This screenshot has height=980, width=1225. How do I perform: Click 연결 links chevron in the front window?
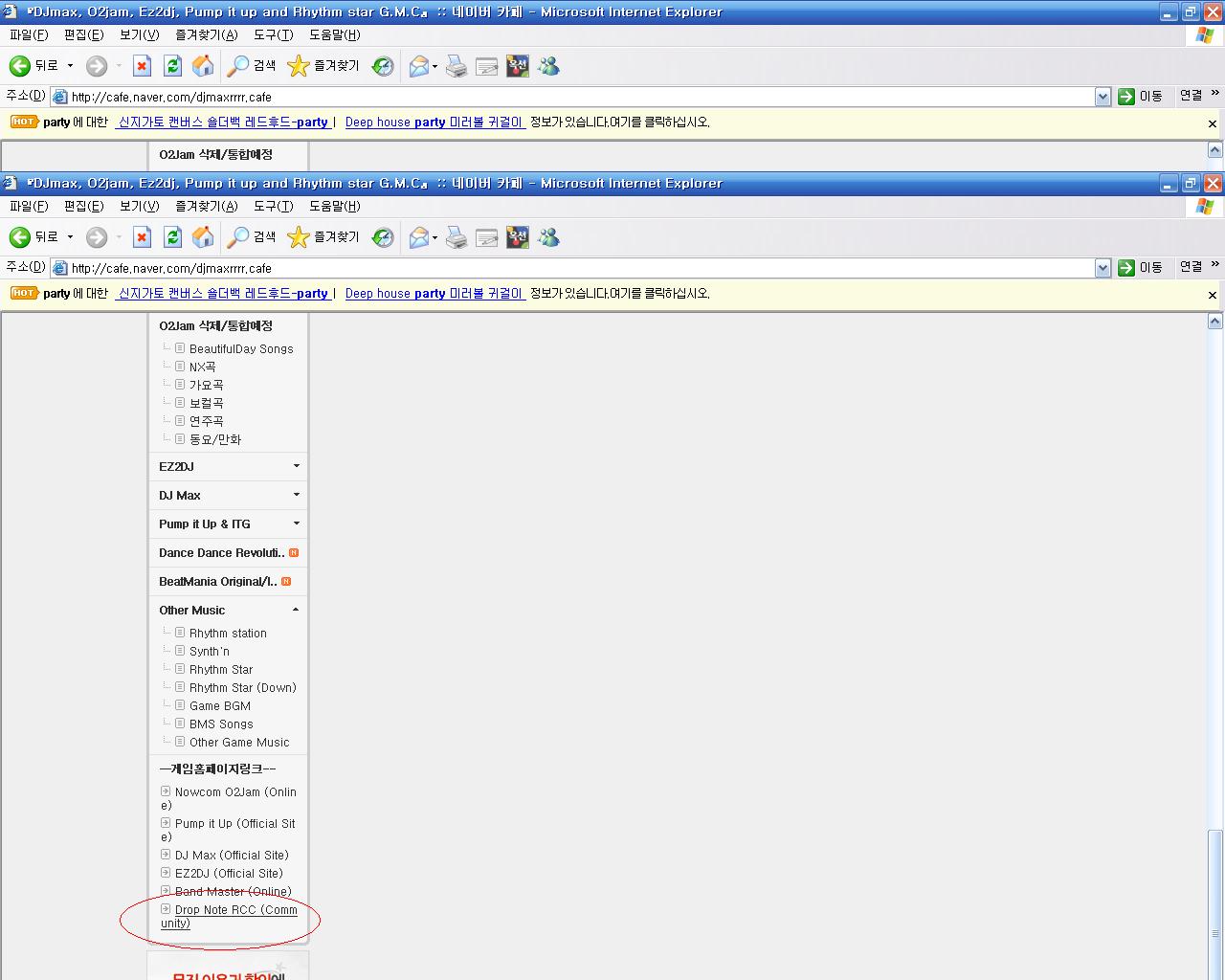coord(1215,264)
